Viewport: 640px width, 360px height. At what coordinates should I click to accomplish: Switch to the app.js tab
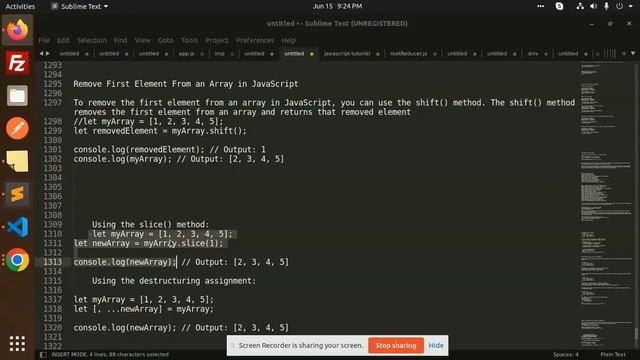click(187, 53)
